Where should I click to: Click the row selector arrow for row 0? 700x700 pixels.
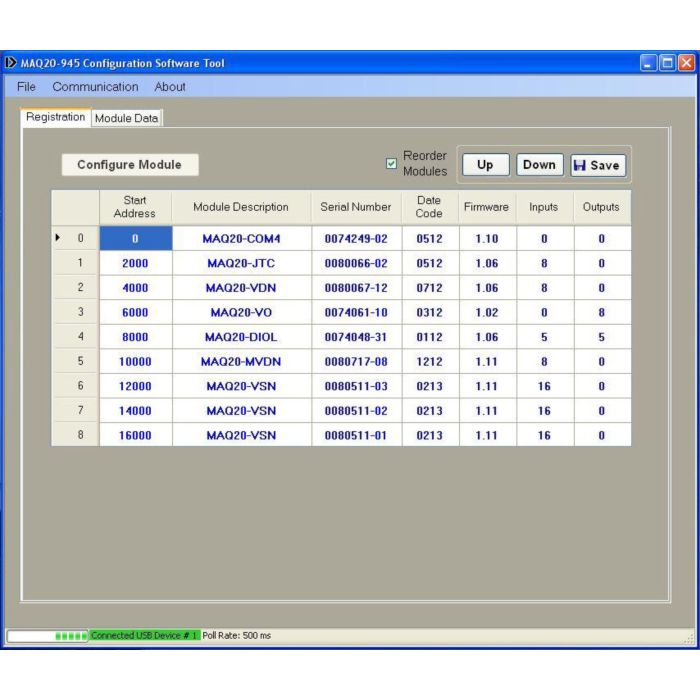pyautogui.click(x=58, y=238)
